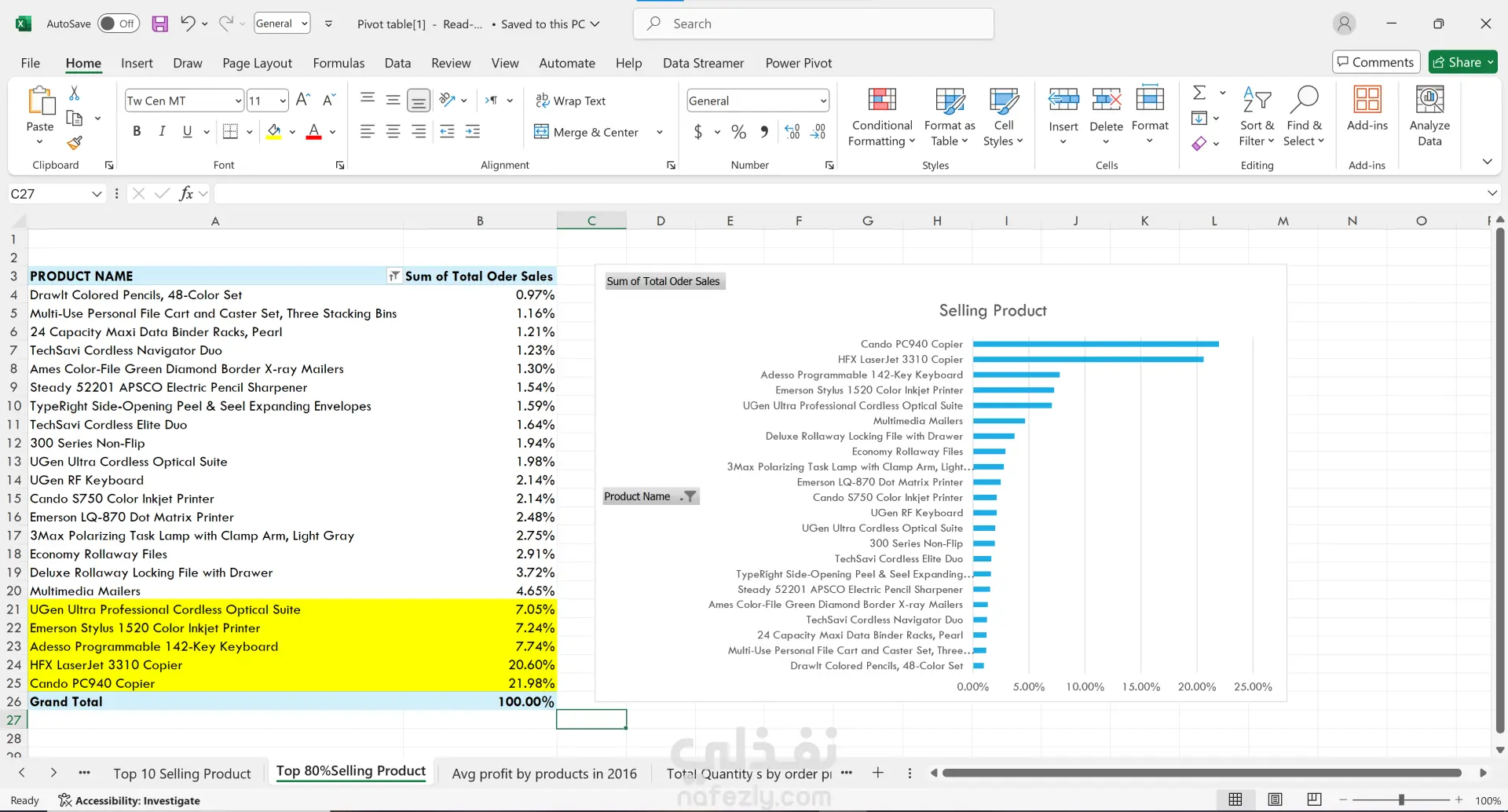Click Decrease Decimal icon

818,132
